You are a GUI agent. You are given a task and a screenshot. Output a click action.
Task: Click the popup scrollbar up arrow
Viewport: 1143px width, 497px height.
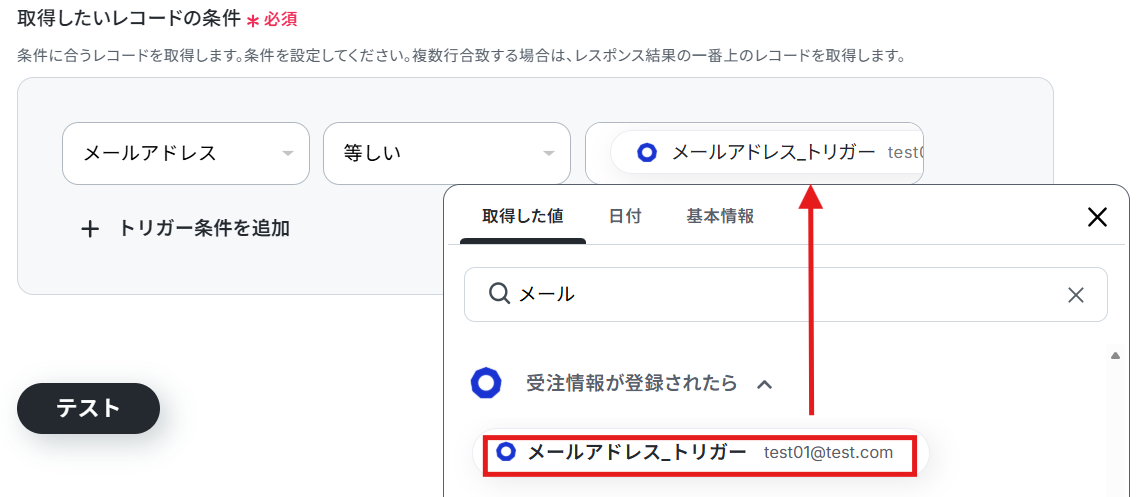point(1115,356)
